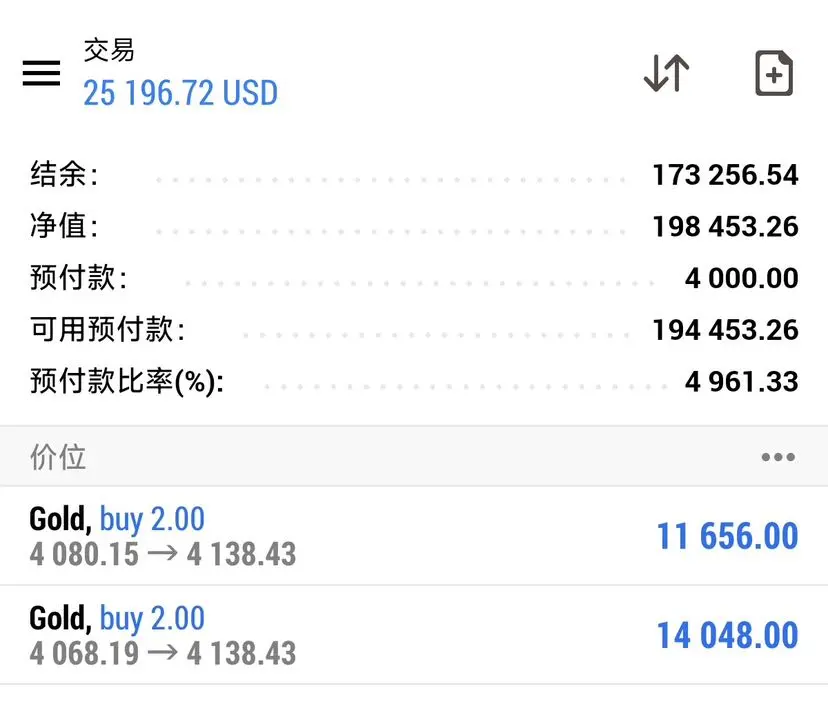Tap the 14 048.00 profit value
Viewport: 828px width, 708px height.
click(727, 635)
